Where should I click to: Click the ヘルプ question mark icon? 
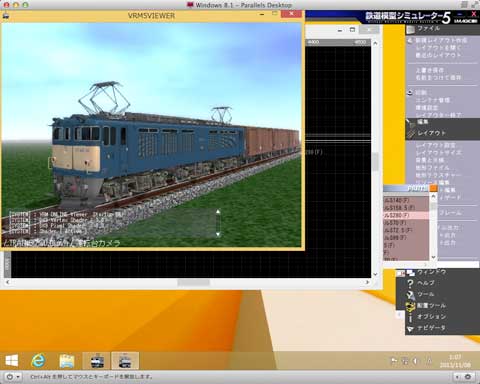pos(410,284)
